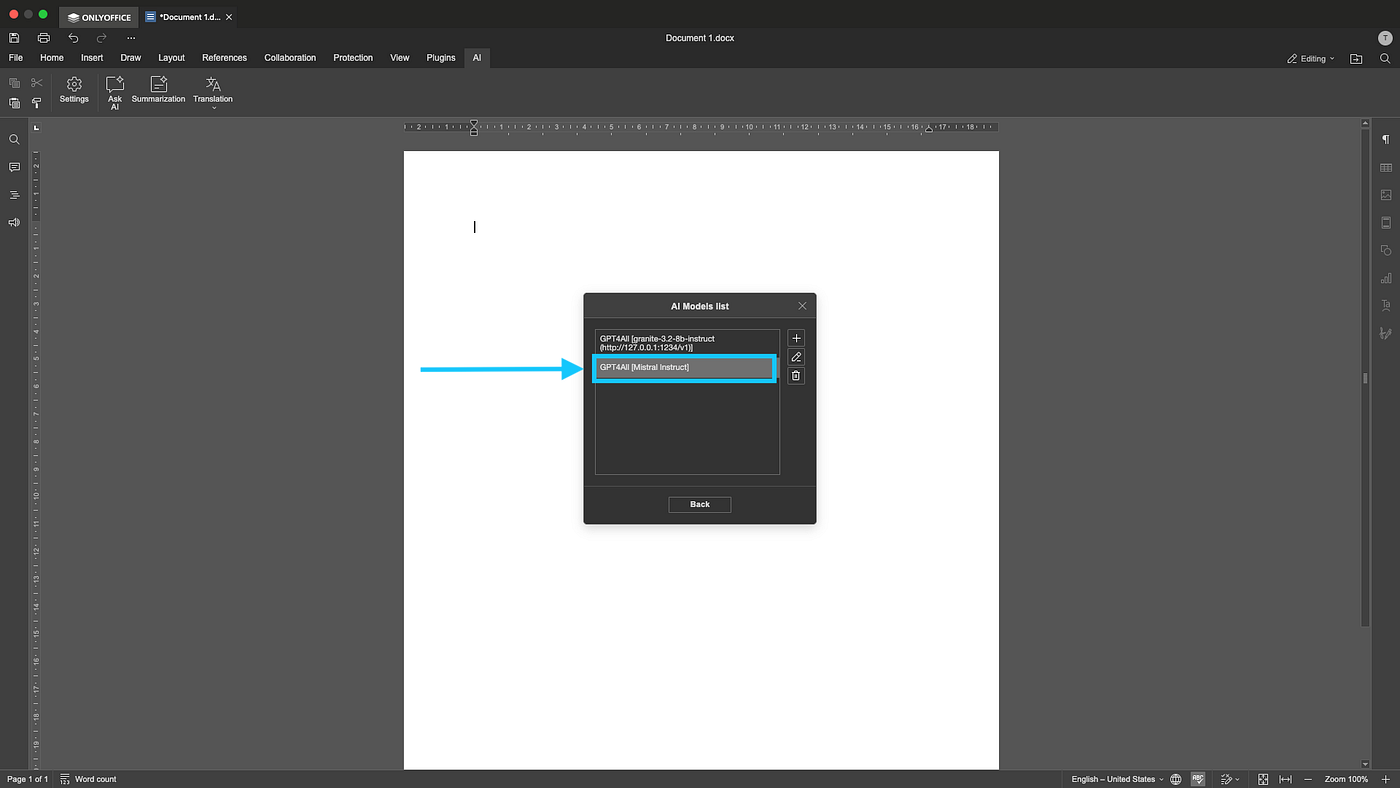Click the Back button in the dialog
This screenshot has height=788, width=1400.
[700, 504]
